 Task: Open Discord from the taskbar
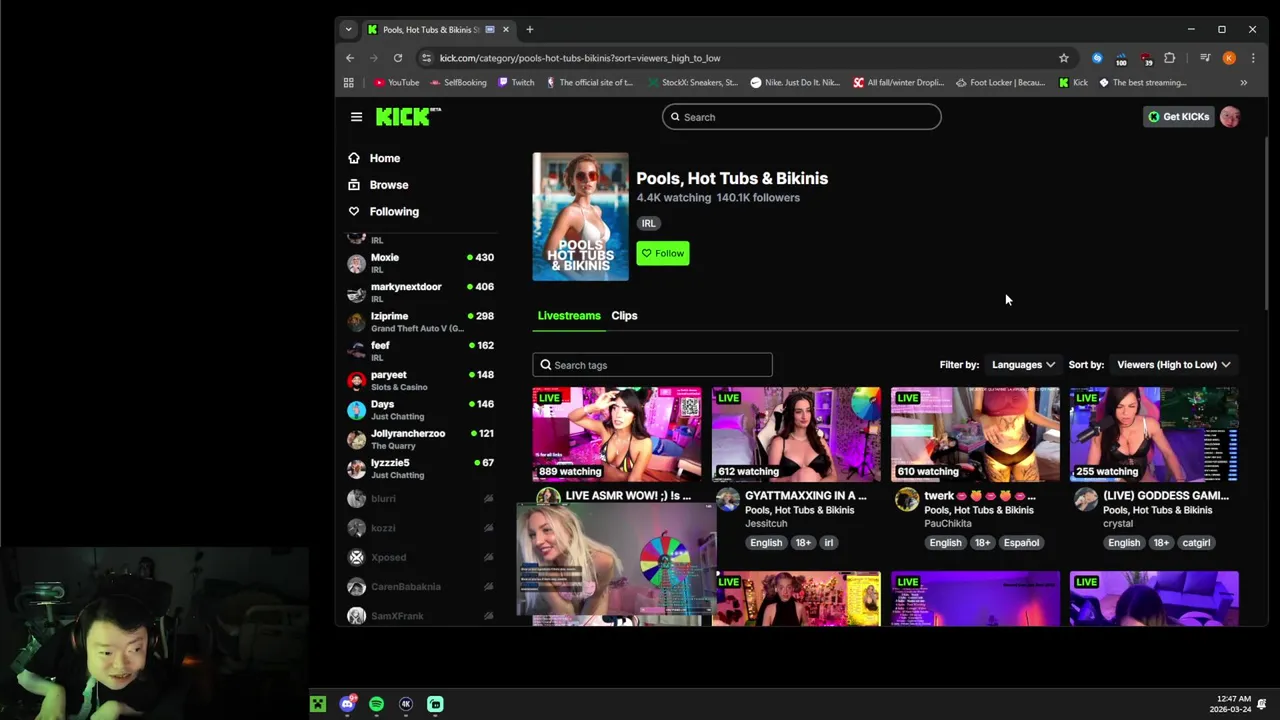[347, 704]
